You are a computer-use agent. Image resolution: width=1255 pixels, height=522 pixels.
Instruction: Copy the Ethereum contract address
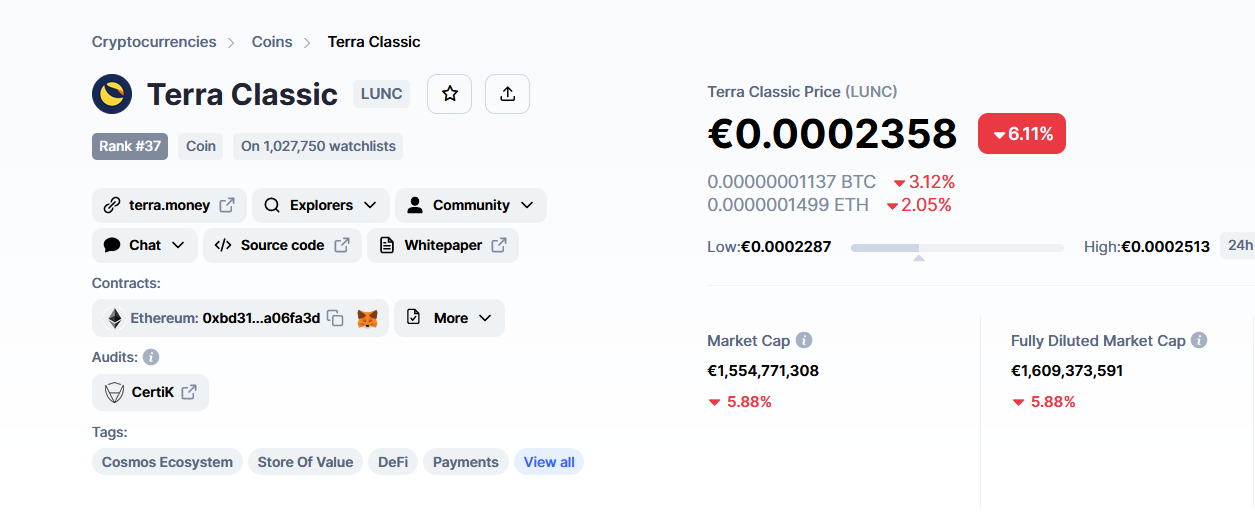pos(336,318)
